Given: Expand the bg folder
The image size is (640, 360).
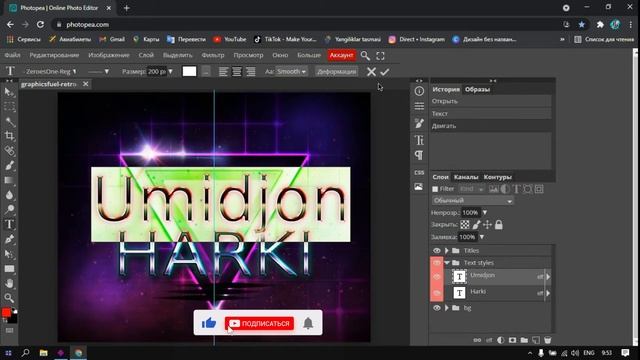Looking at the screenshot, I should [x=447, y=308].
